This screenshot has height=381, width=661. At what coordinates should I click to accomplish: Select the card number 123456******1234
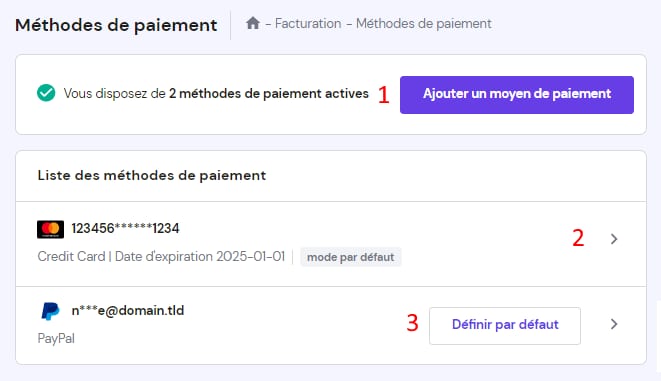click(125, 228)
